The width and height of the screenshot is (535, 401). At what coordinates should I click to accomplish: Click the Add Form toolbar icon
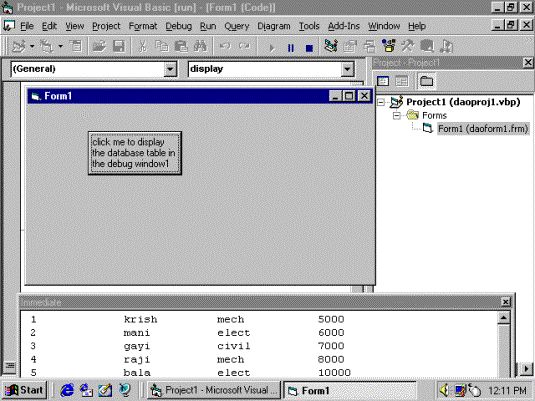(47, 46)
